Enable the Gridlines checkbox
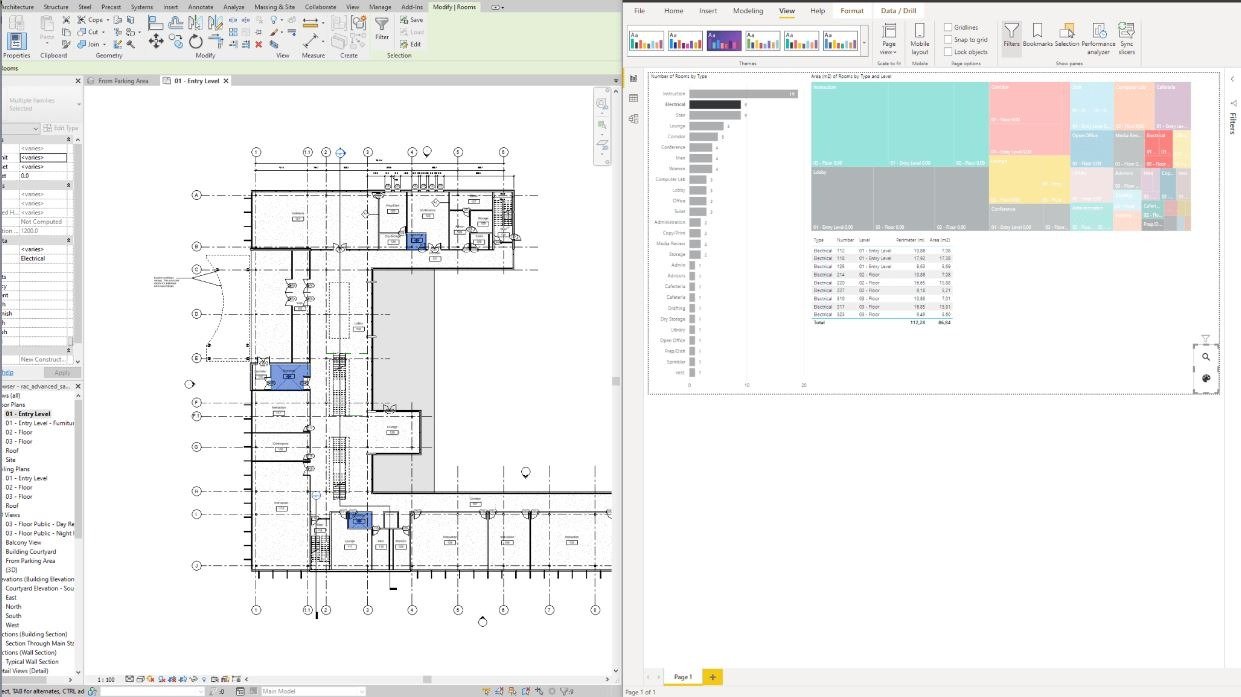The image size is (1241, 697). (x=948, y=28)
